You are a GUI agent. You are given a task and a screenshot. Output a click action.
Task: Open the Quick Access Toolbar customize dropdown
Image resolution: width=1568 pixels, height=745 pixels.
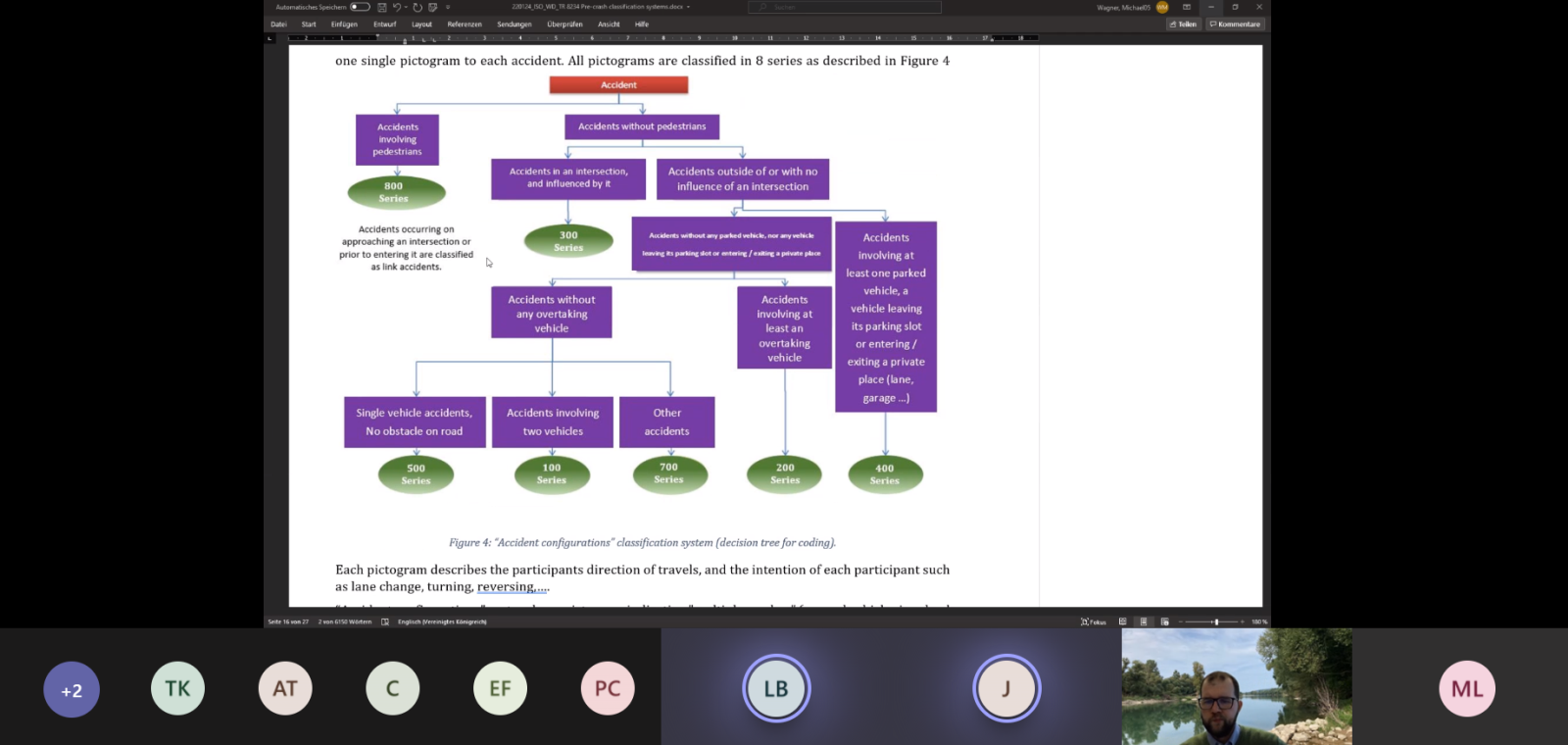[448, 7]
